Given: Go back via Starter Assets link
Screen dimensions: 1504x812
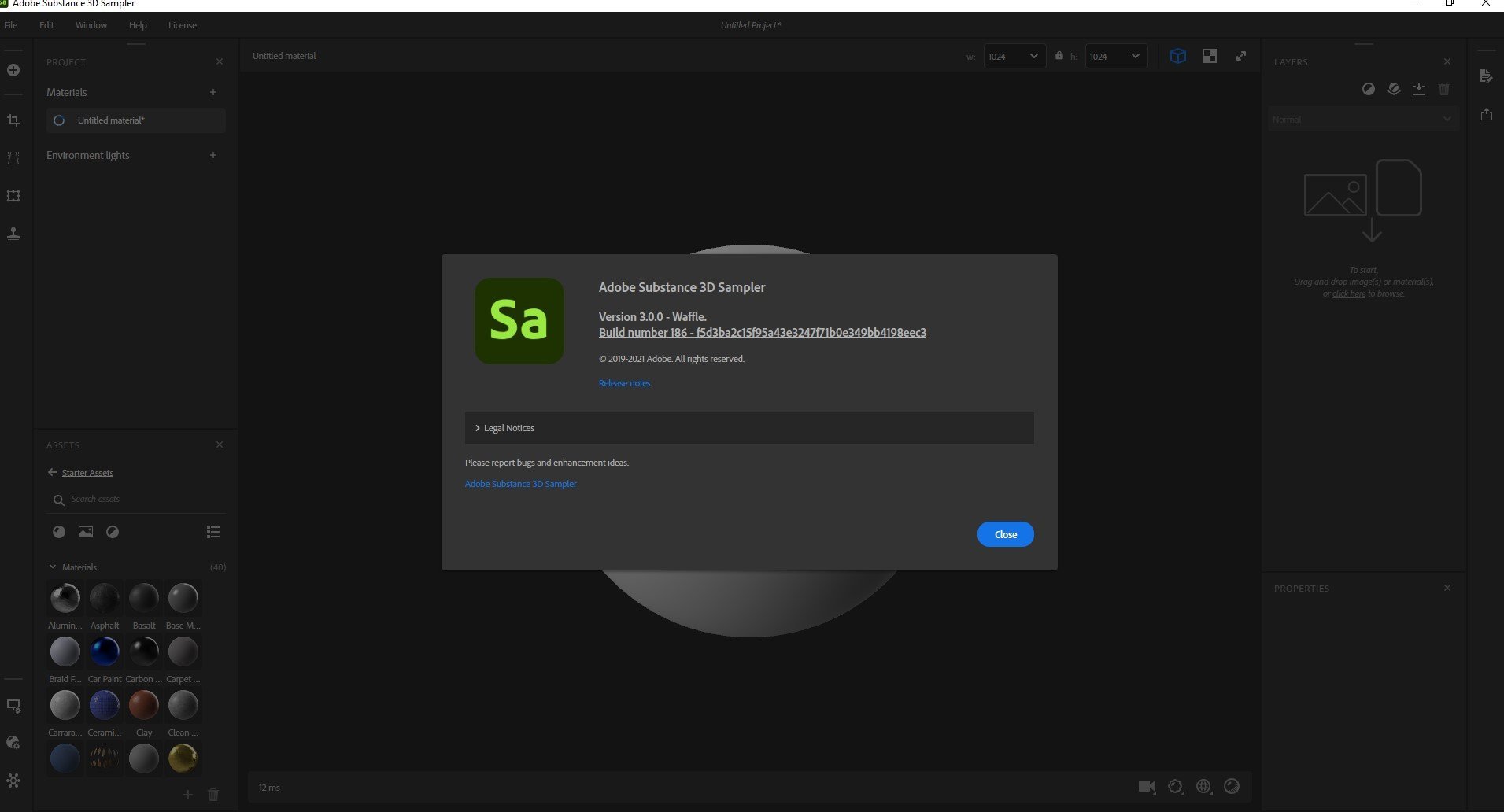Looking at the screenshot, I should [87, 473].
